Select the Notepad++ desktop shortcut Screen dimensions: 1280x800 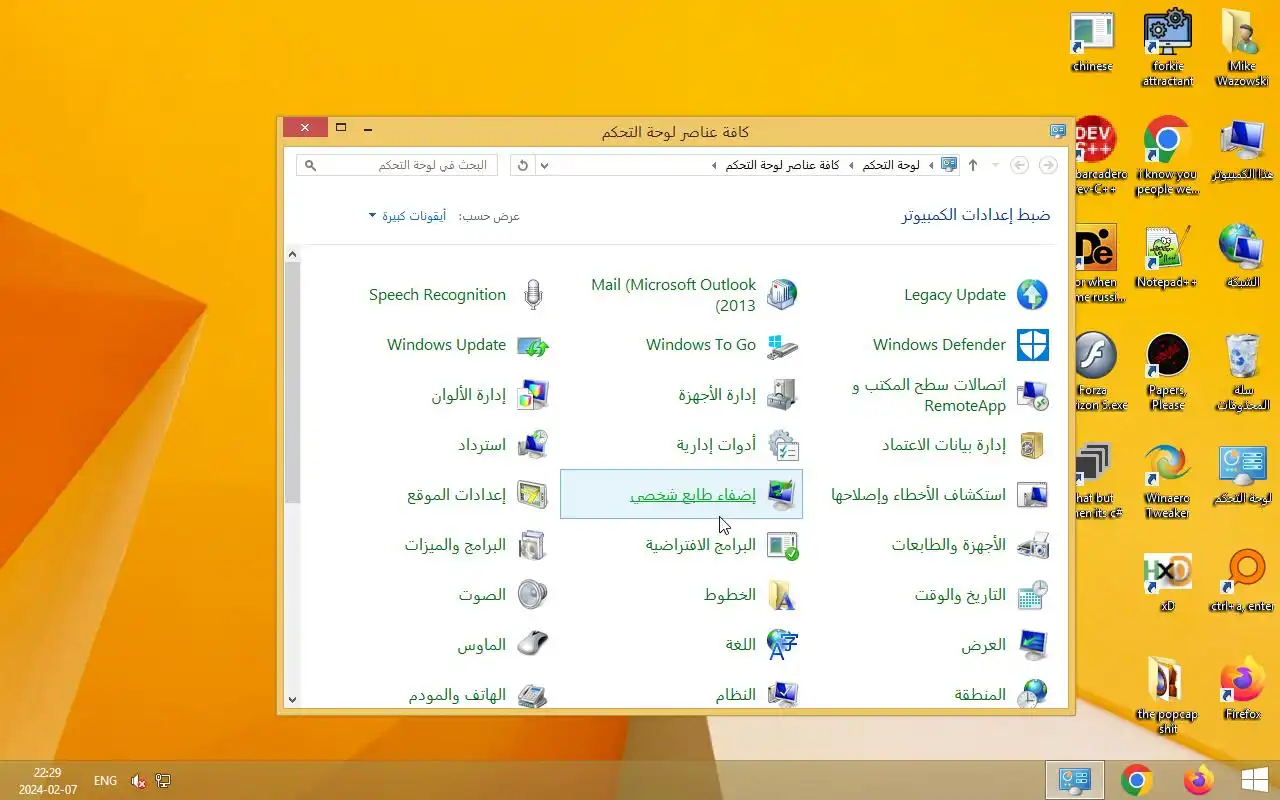pos(1167,258)
